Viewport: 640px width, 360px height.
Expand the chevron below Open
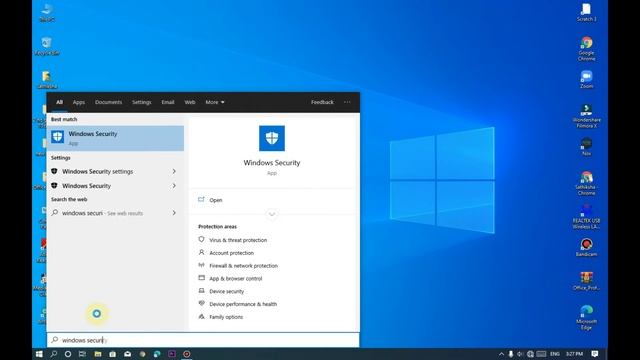(x=272, y=214)
